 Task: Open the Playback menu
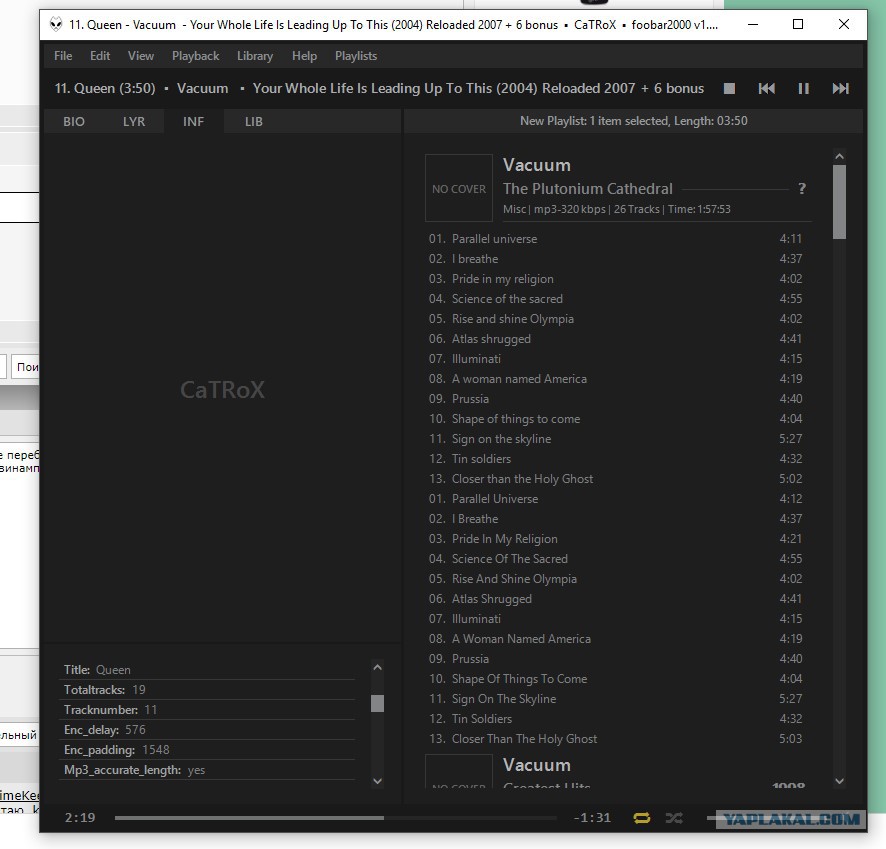196,56
